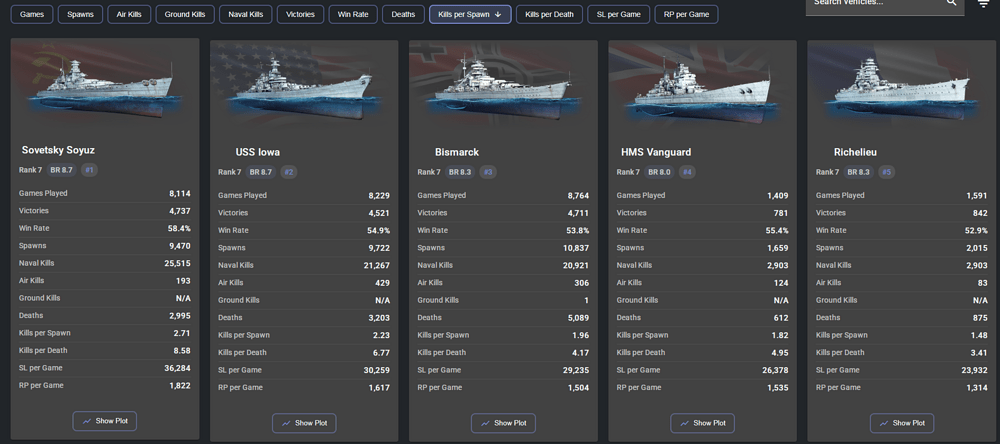
Task: Click the #1 rank badge
Action: point(89,170)
